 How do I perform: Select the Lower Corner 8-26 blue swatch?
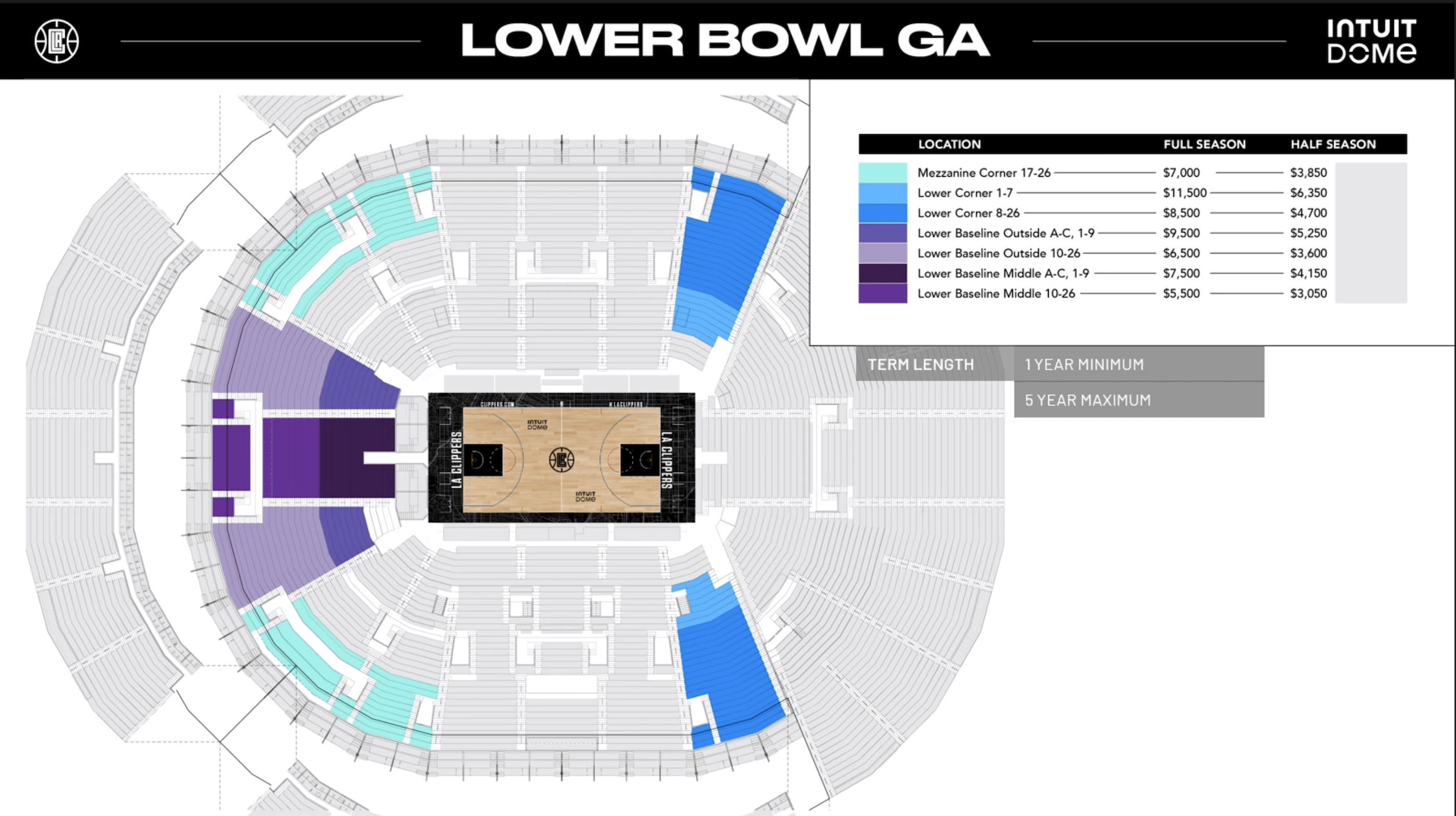(882, 213)
